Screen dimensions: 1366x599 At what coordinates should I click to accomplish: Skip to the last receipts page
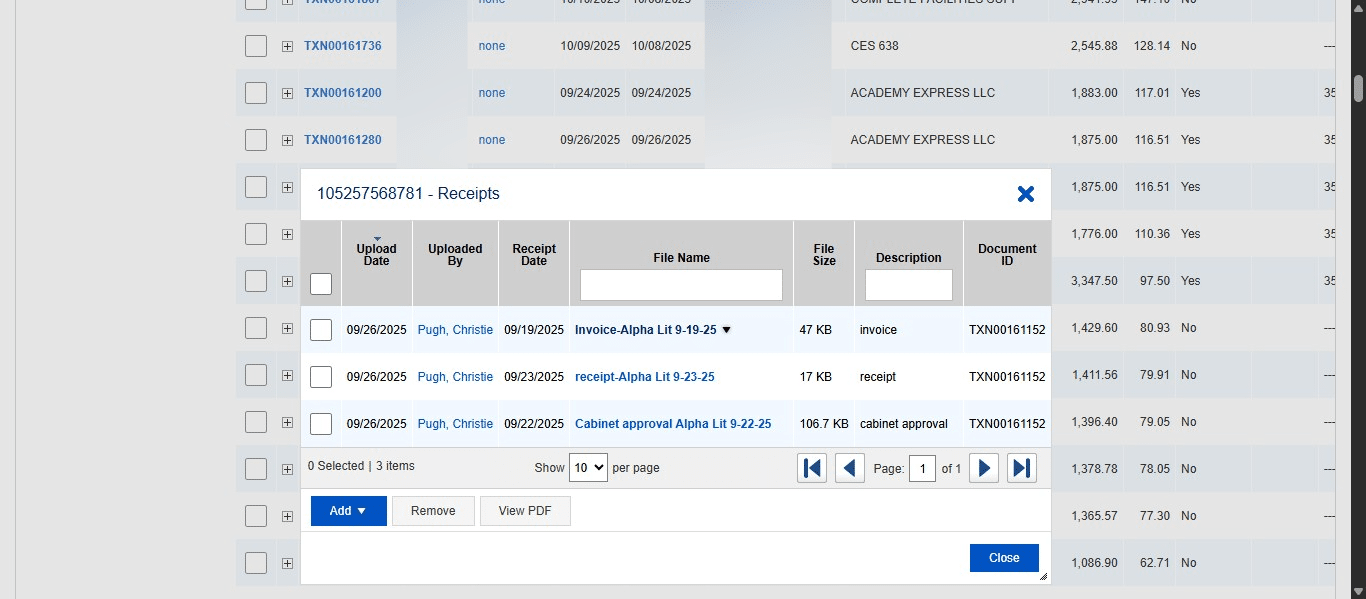point(1022,467)
